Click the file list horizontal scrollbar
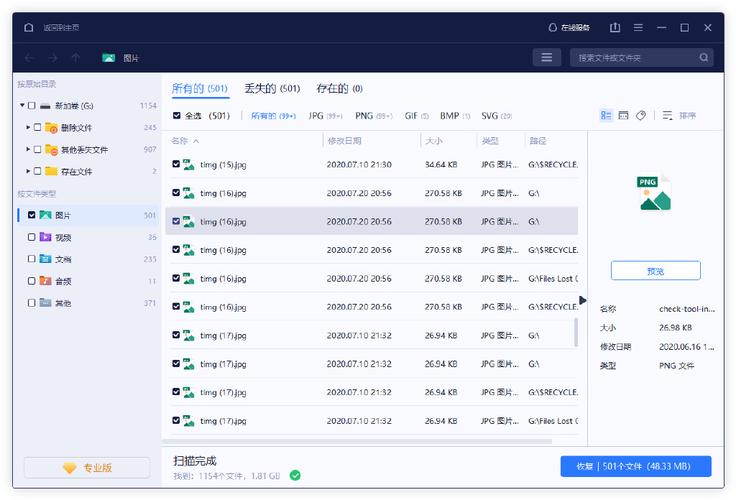Screen dimensions: 736x500 360,441
